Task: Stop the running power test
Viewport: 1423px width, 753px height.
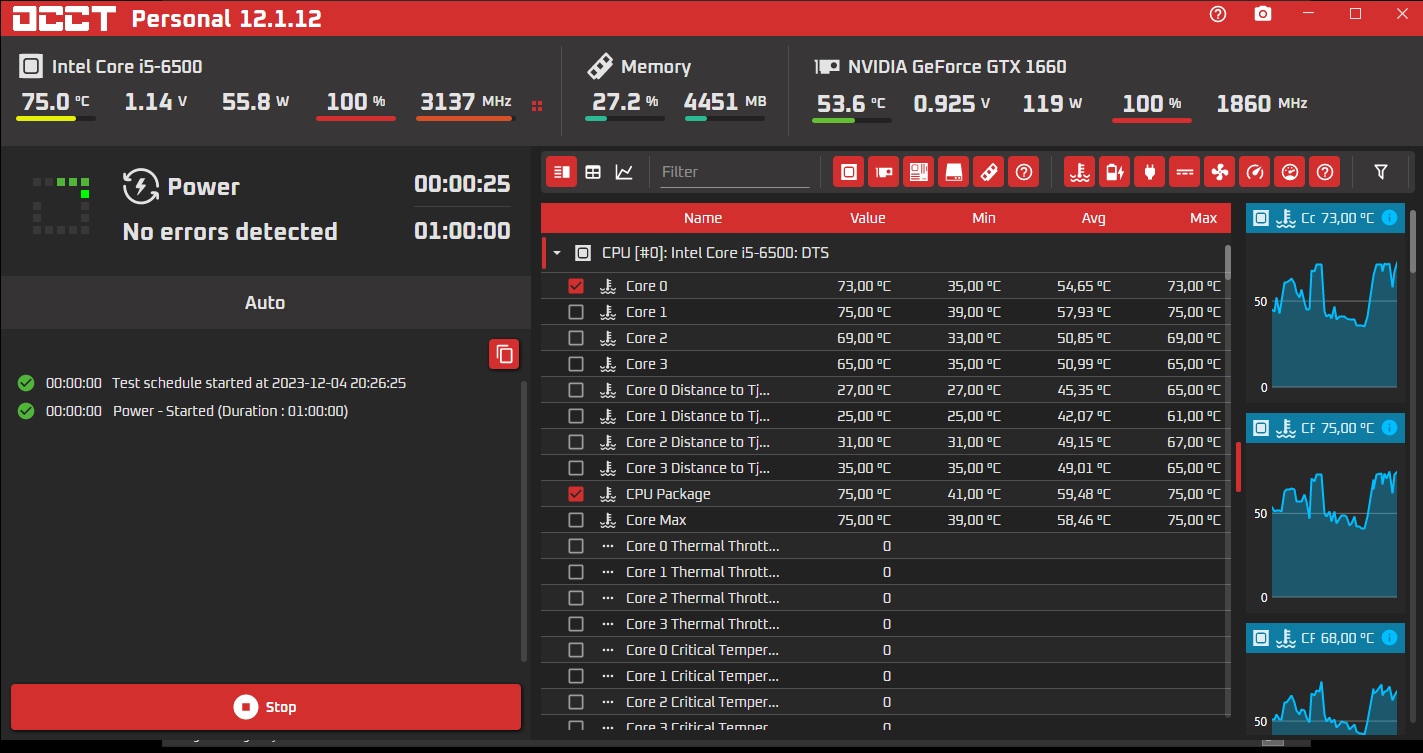Action: coord(266,707)
